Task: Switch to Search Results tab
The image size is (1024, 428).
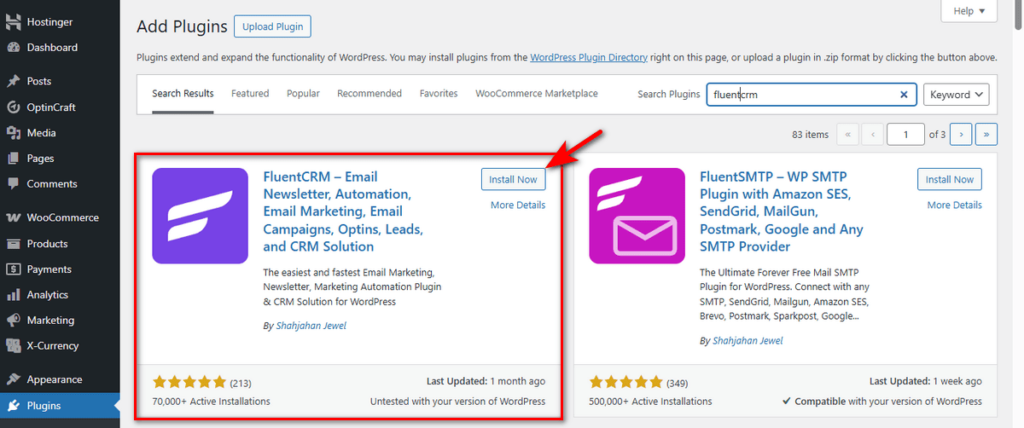Action: [183, 93]
